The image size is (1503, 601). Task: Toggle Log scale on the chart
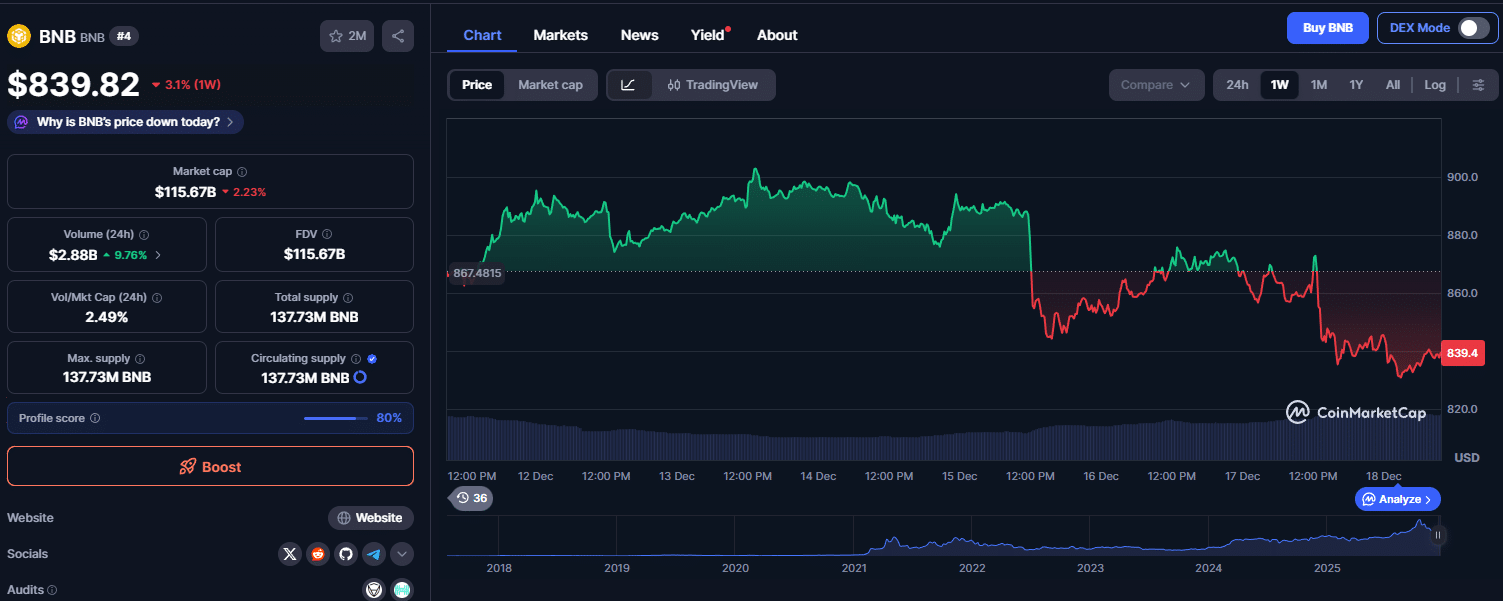click(x=1435, y=85)
